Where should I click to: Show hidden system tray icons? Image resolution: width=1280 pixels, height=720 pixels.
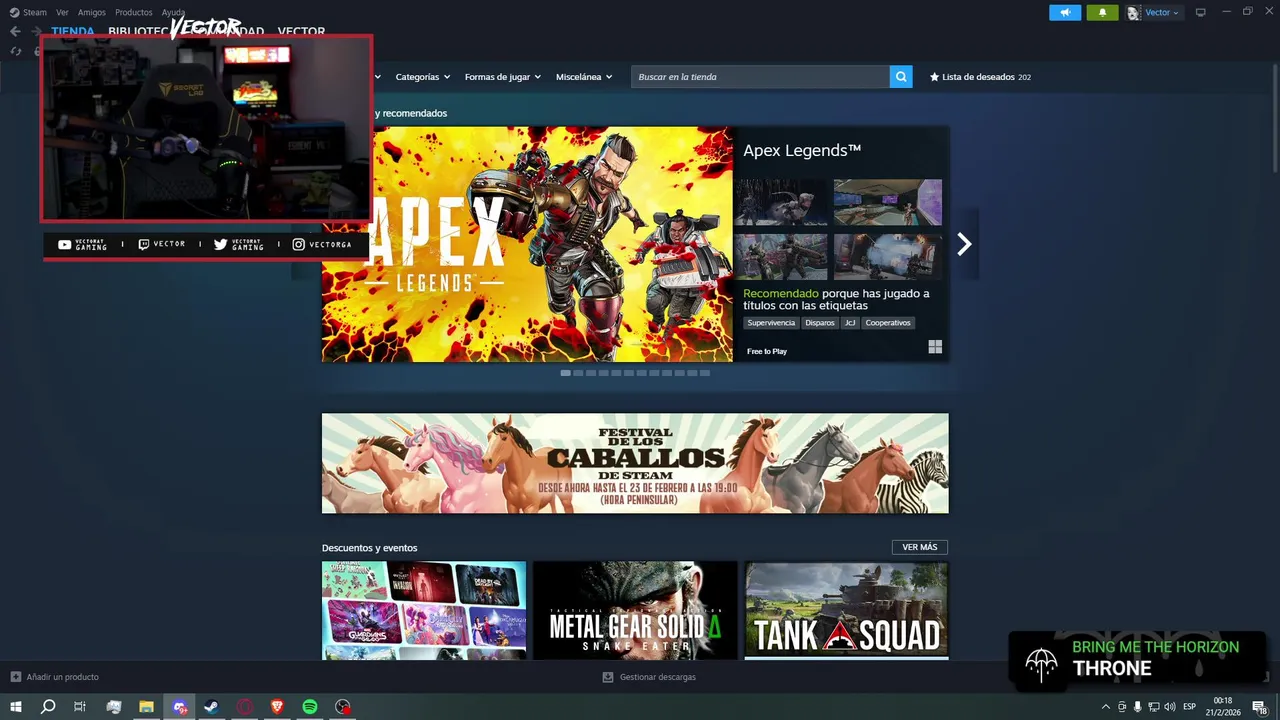[1105, 707]
